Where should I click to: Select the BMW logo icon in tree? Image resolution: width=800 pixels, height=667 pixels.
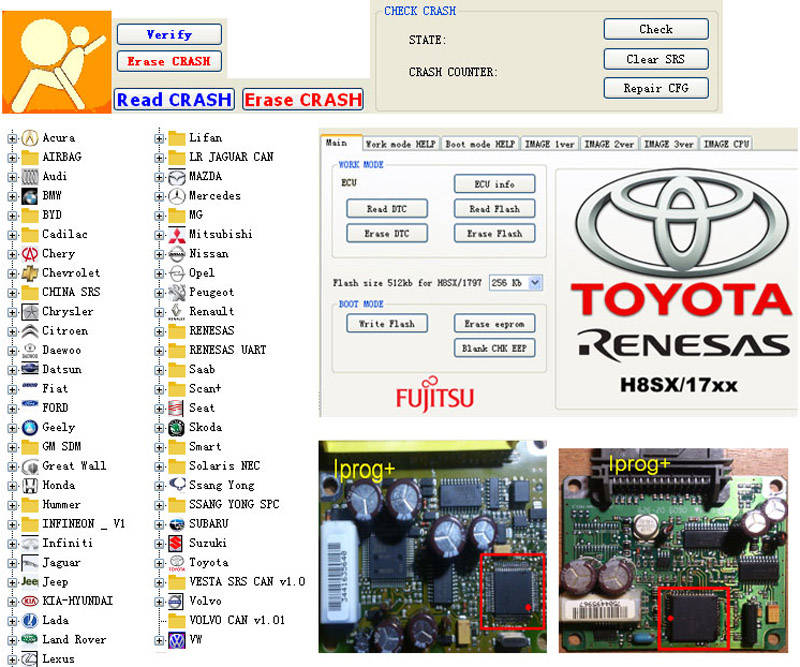[30, 196]
